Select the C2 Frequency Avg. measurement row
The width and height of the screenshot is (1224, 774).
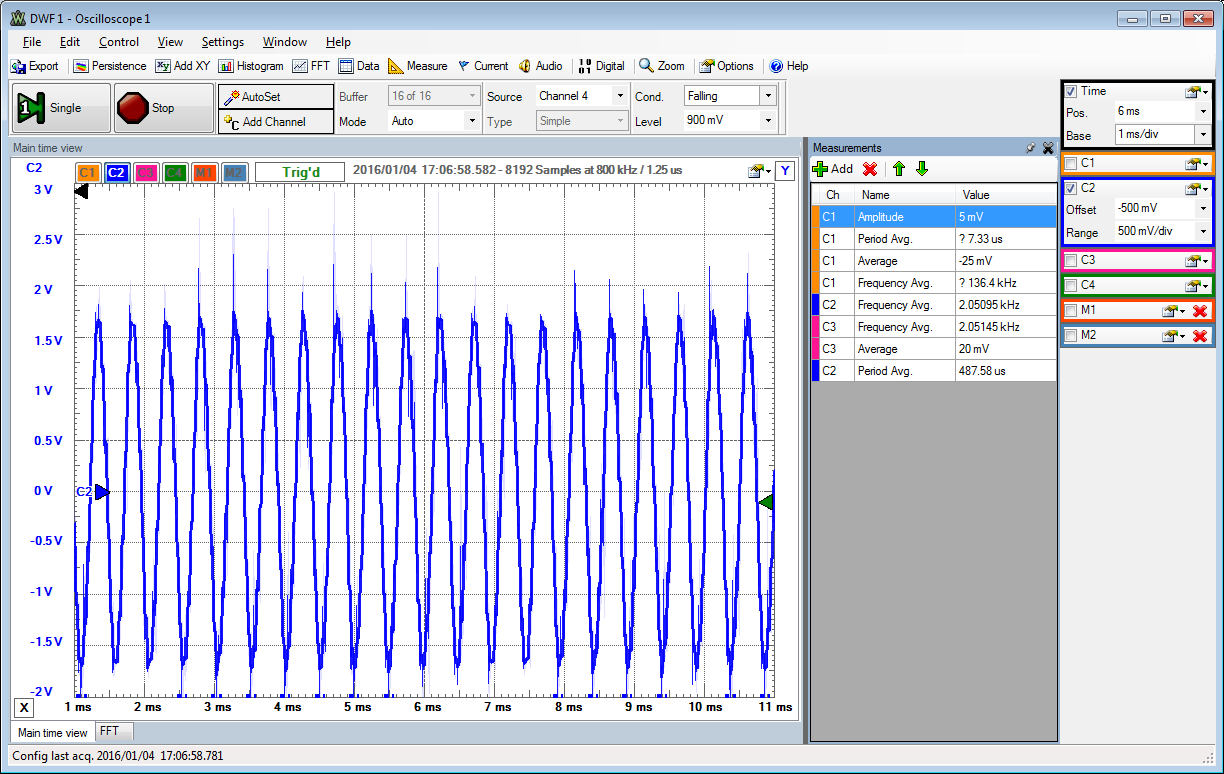tap(933, 305)
